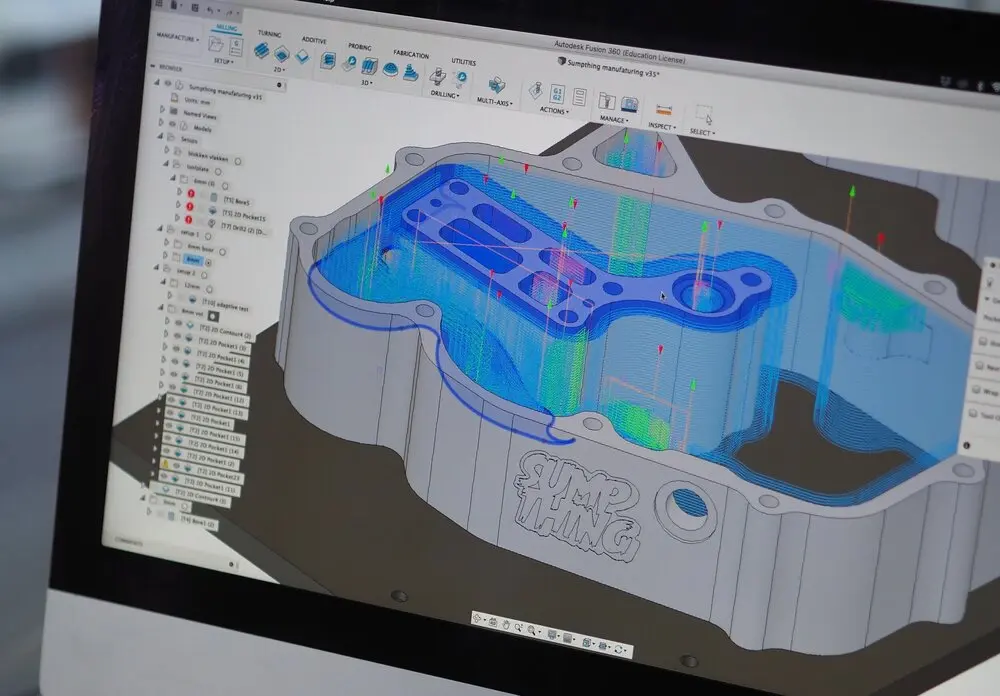Expand the Named Views node
The width and height of the screenshot is (1000, 696).
tap(162, 109)
